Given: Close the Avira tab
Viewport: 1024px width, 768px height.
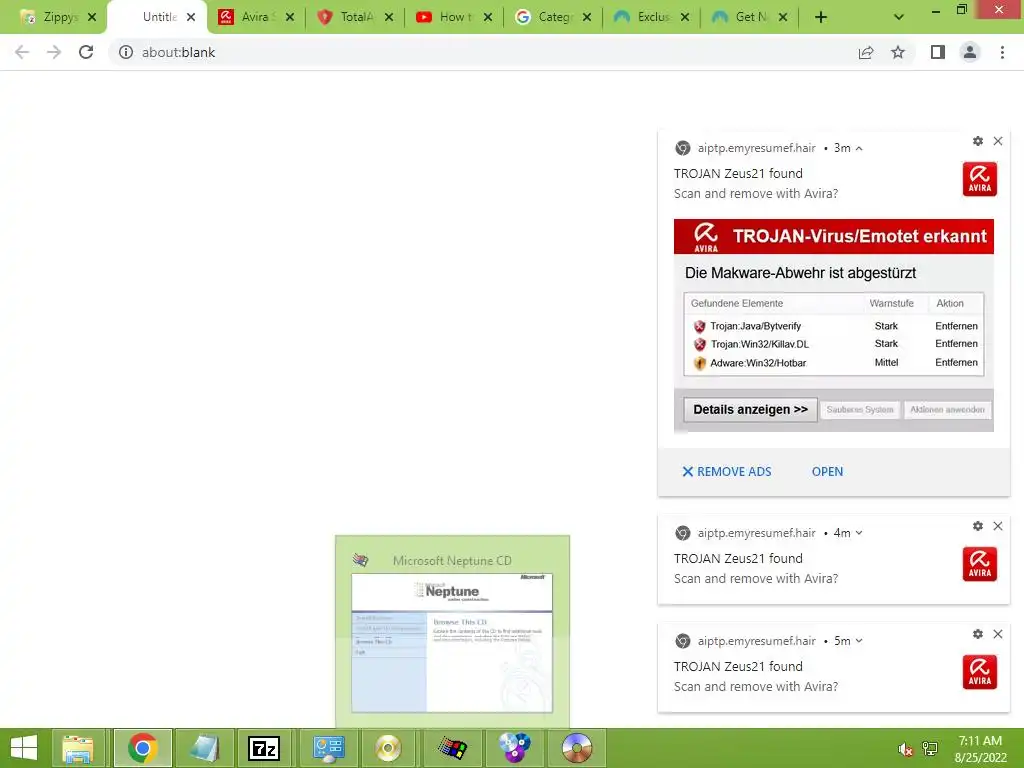Looking at the screenshot, I should pyautogui.click(x=290, y=17).
